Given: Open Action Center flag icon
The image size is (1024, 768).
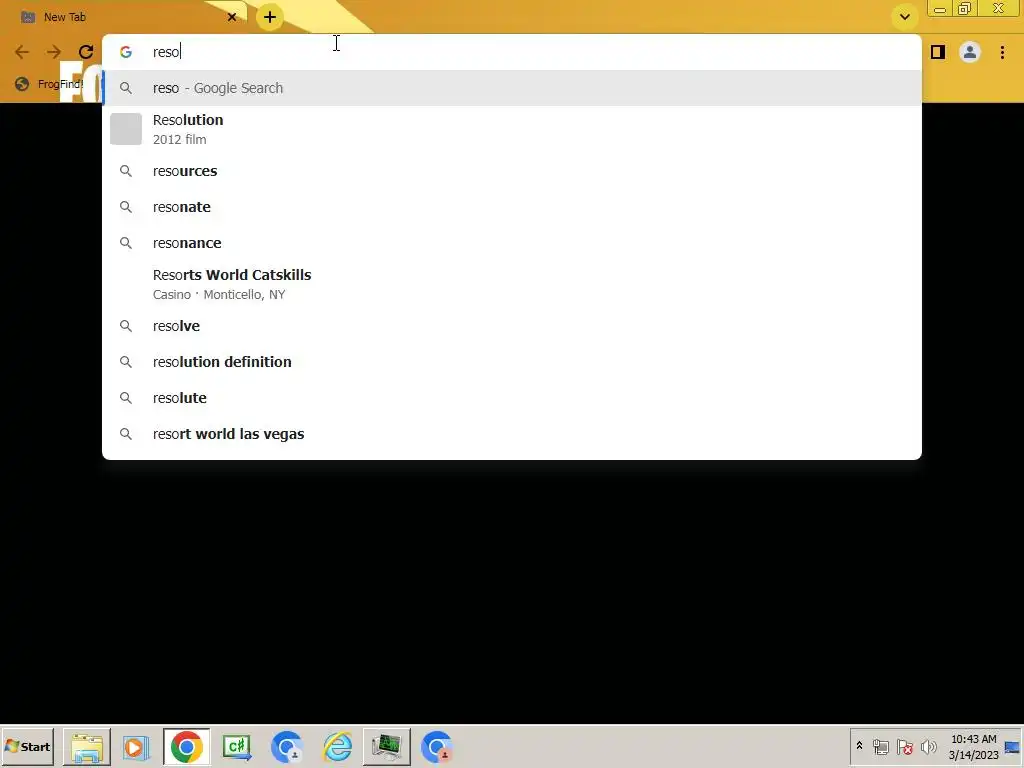Looking at the screenshot, I should point(905,746).
